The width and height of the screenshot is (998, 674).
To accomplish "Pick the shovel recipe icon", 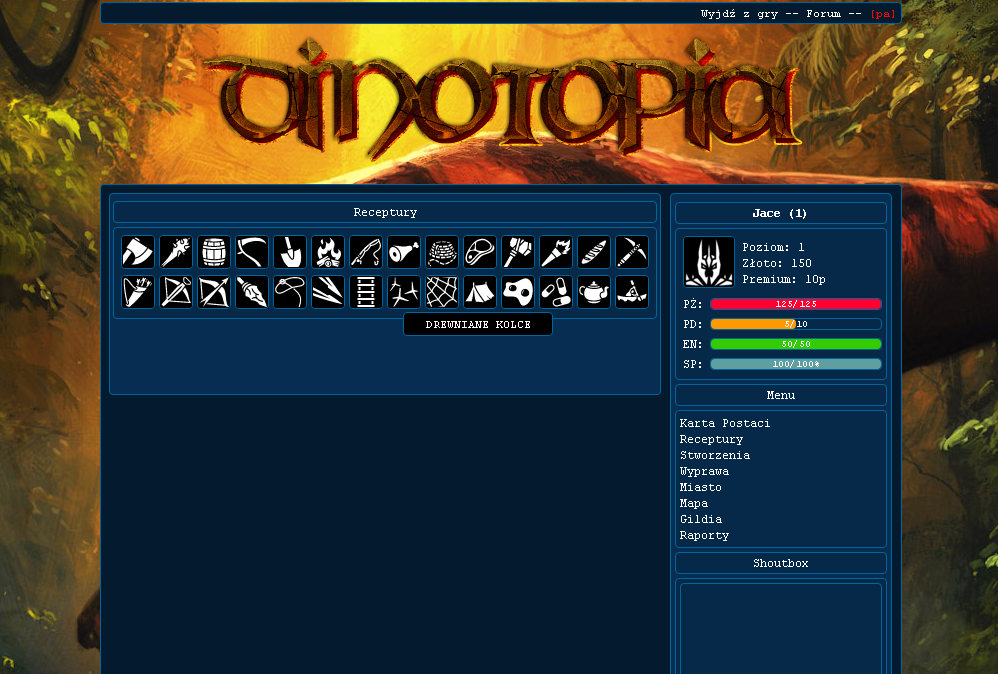I will pos(290,251).
